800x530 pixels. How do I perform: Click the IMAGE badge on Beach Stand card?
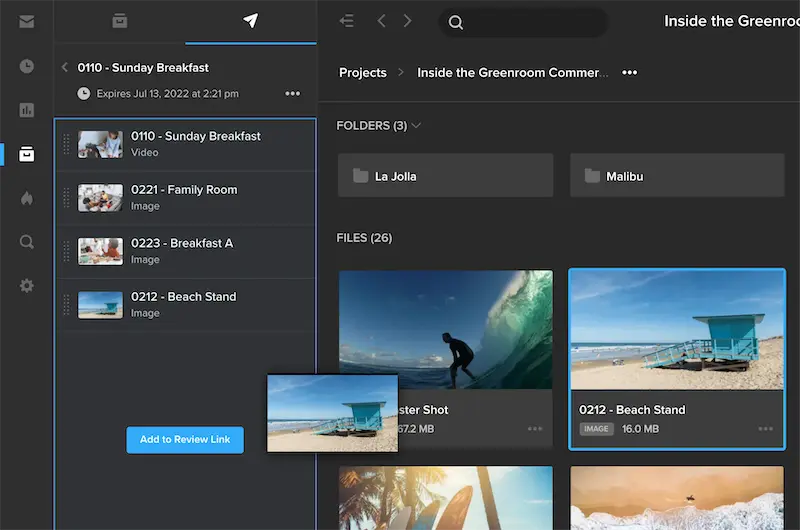point(596,429)
